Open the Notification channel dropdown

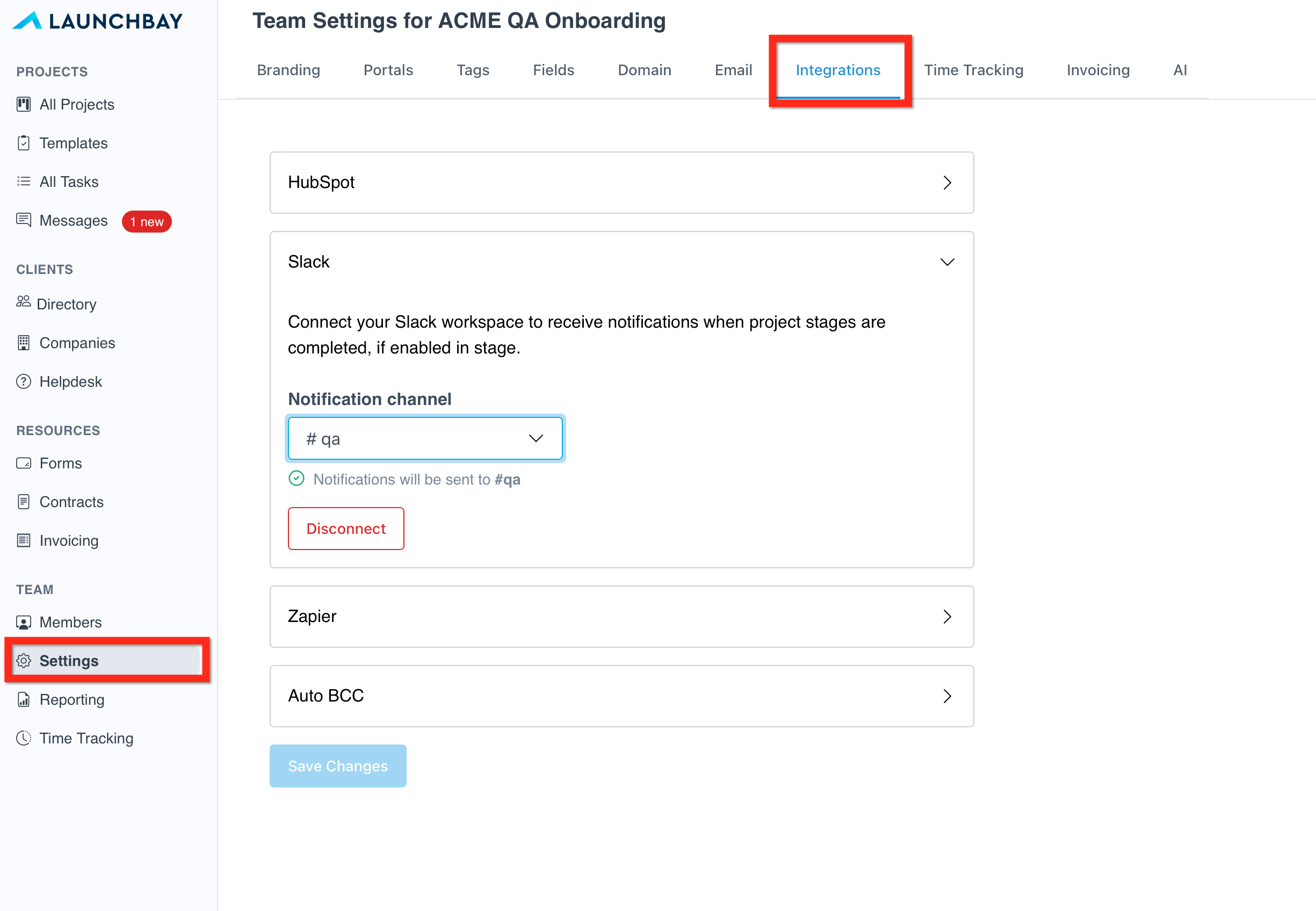[x=424, y=438]
